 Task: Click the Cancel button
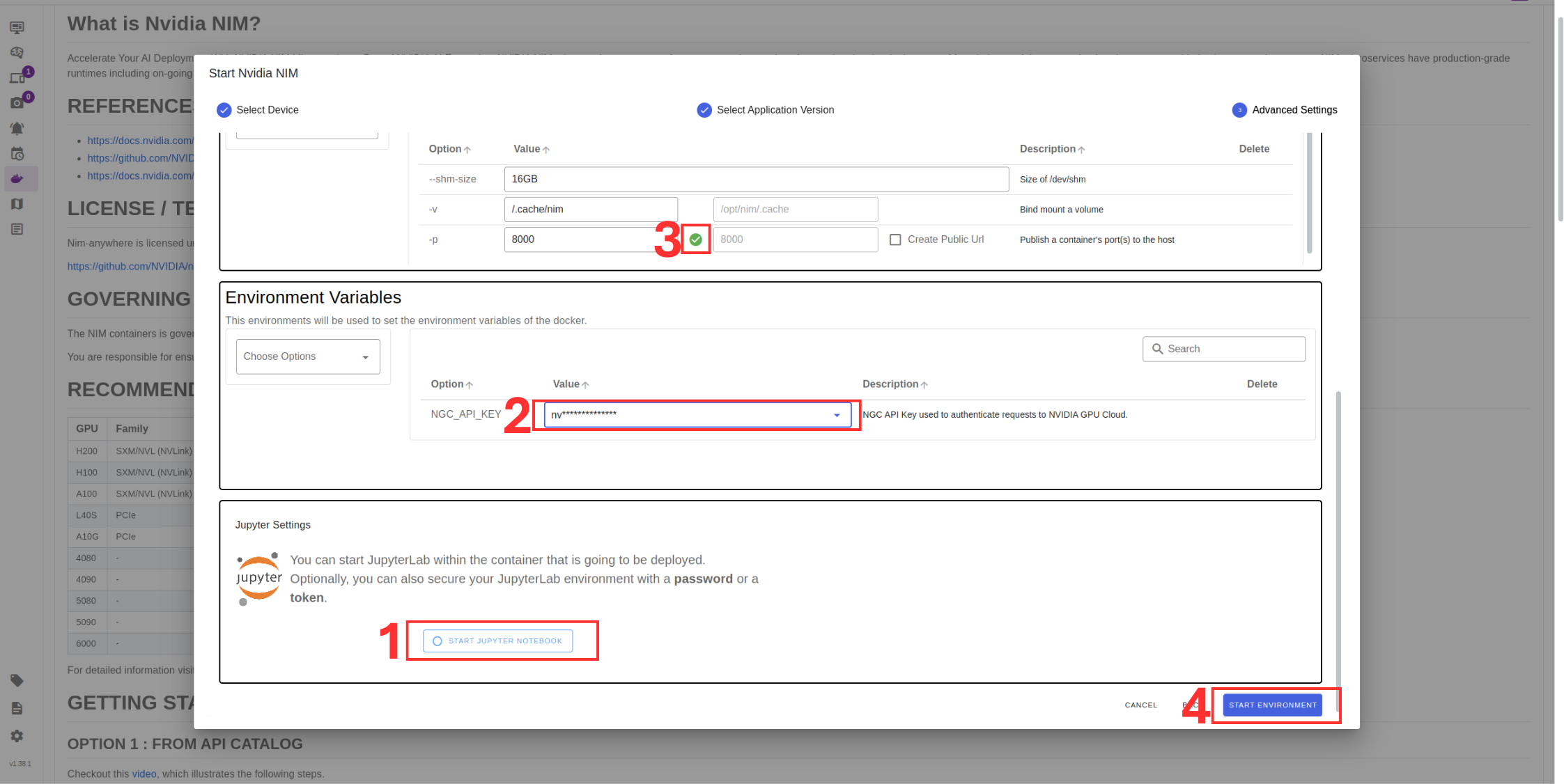[1141, 705]
